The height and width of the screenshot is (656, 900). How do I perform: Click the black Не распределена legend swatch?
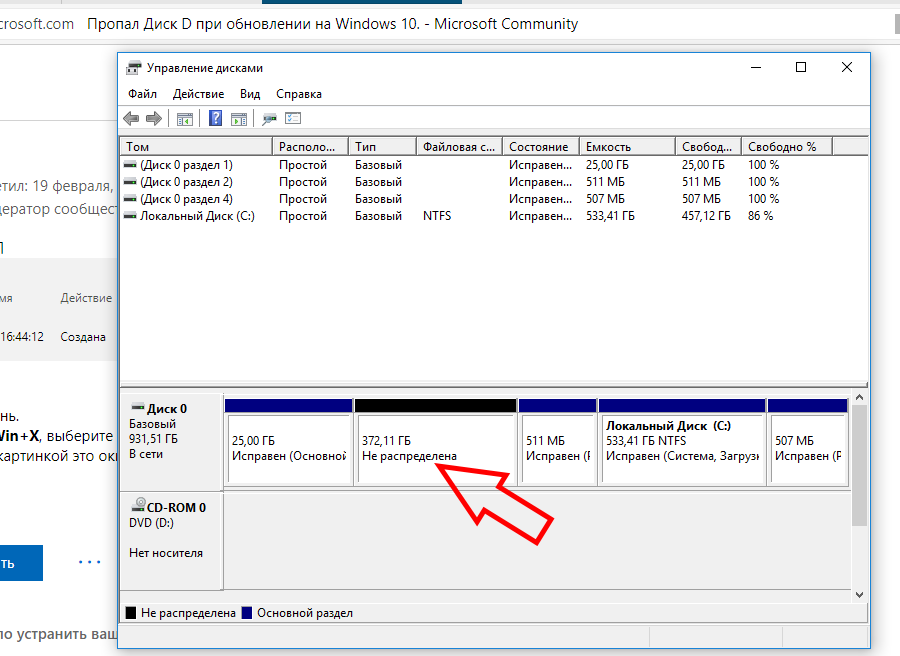[x=131, y=613]
